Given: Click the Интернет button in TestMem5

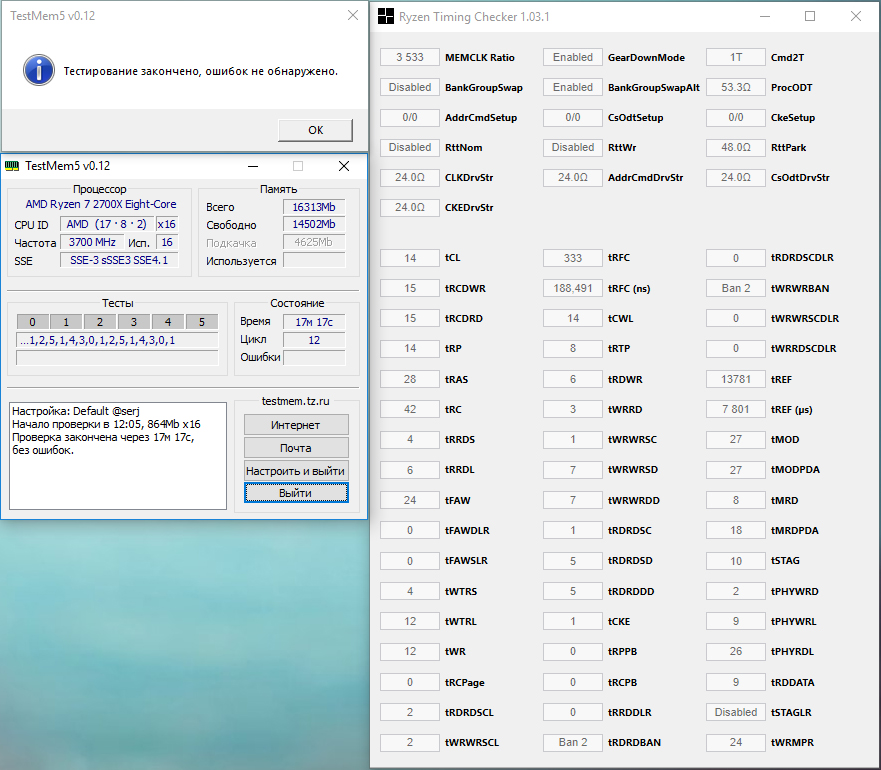Looking at the screenshot, I should click(x=296, y=425).
